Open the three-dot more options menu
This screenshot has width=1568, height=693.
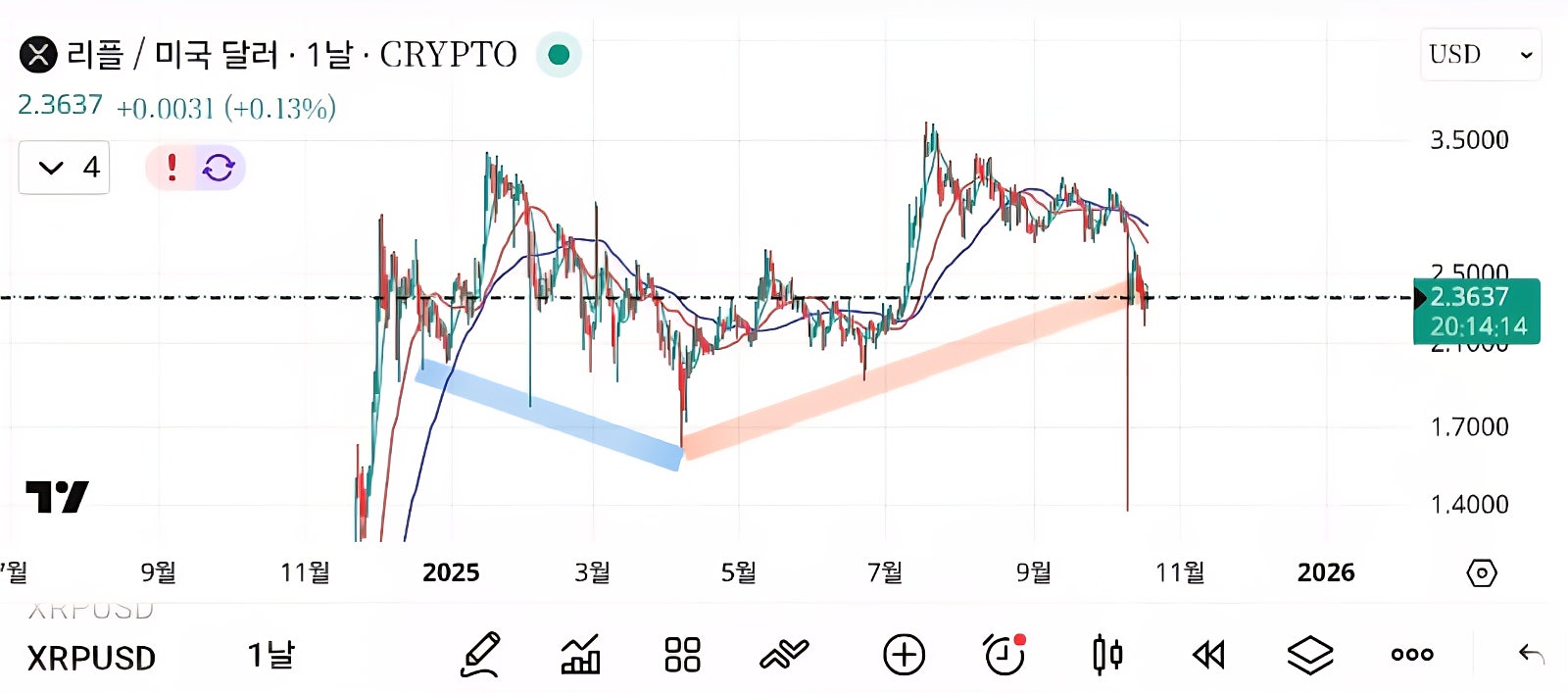1412,655
